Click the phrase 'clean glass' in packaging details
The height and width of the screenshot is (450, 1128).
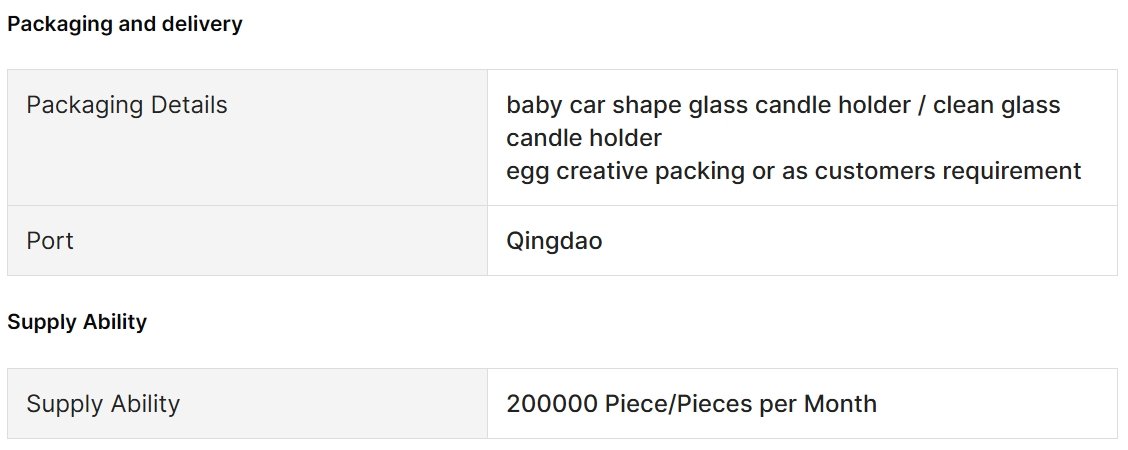(x=996, y=105)
